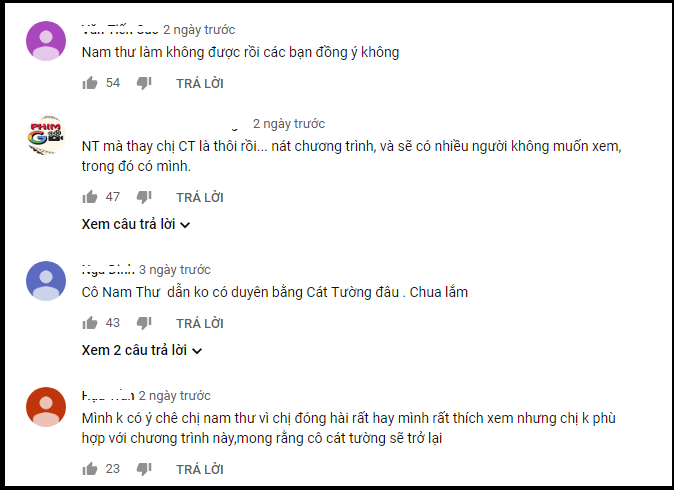Like the comment with 47 likes

[90, 197]
